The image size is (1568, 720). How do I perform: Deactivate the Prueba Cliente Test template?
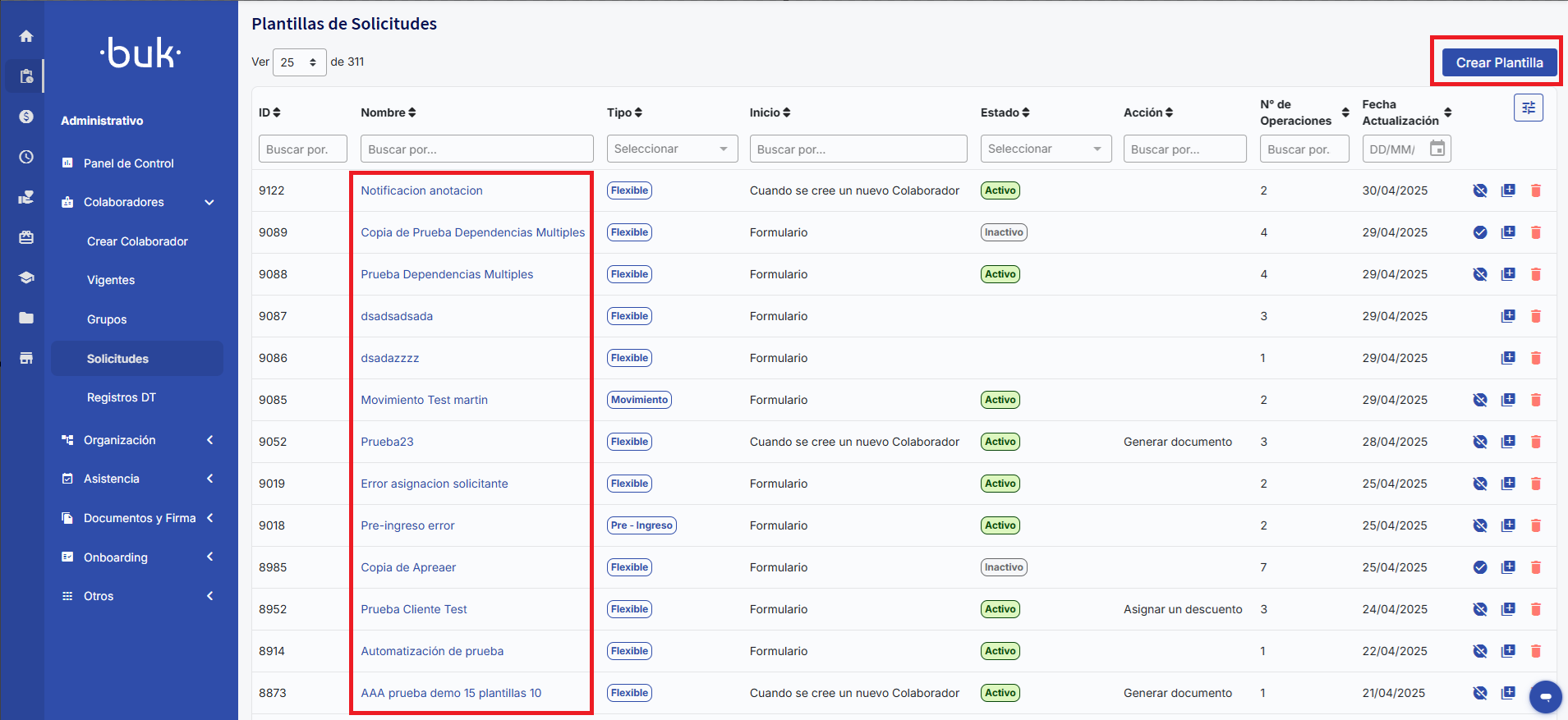point(1480,609)
